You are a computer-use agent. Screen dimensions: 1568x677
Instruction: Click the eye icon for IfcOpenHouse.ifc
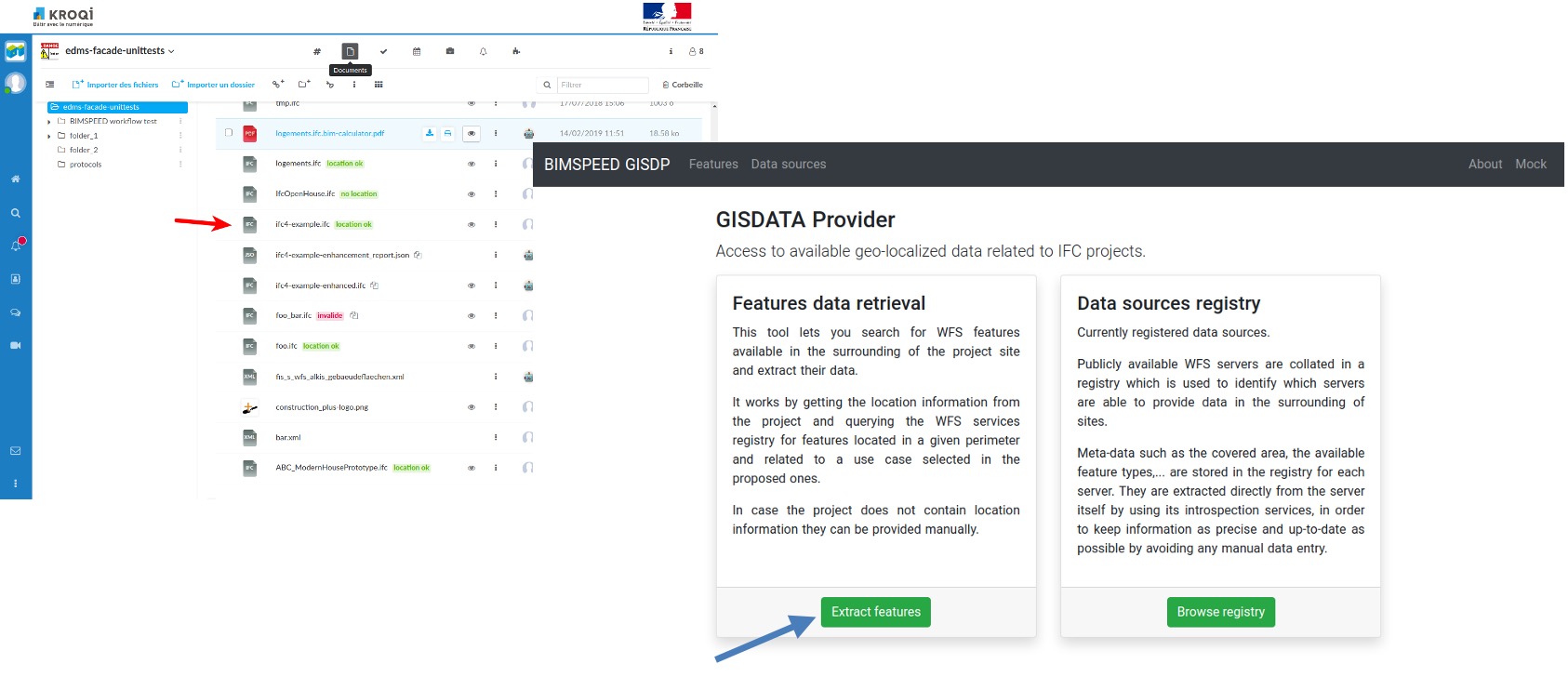pos(472,194)
